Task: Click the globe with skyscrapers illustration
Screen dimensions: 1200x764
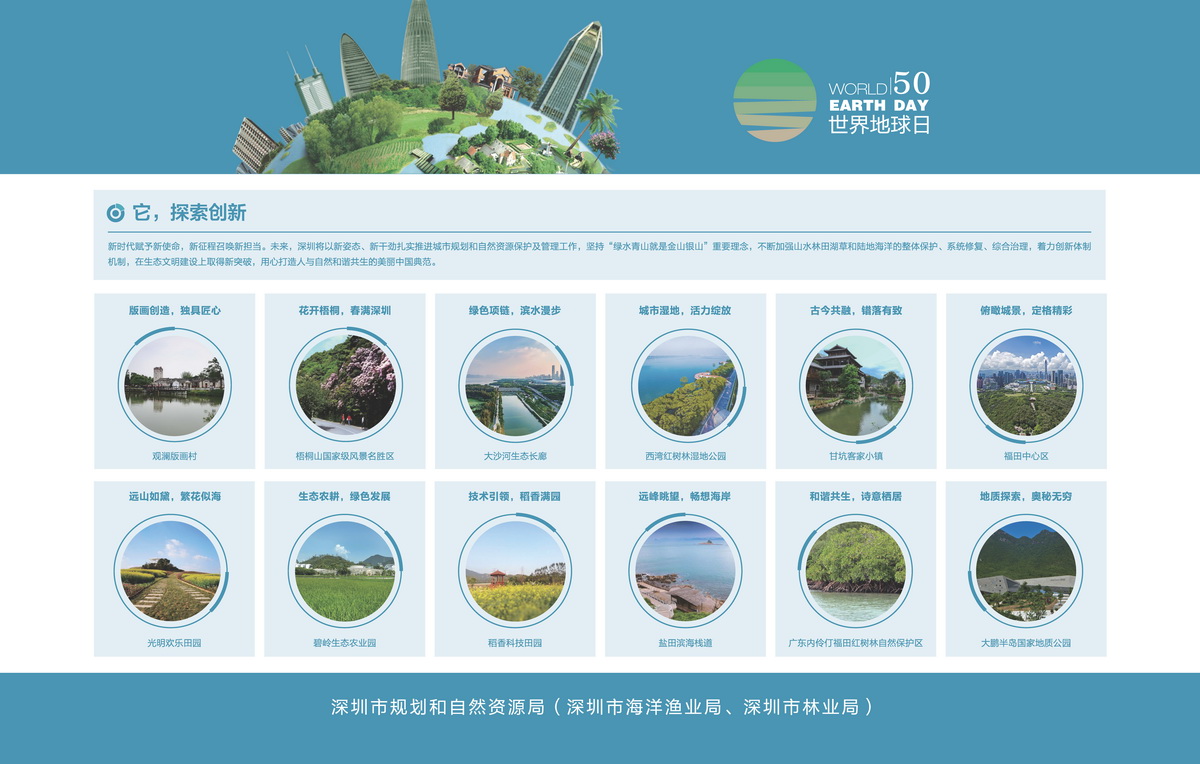Action: coord(430,100)
